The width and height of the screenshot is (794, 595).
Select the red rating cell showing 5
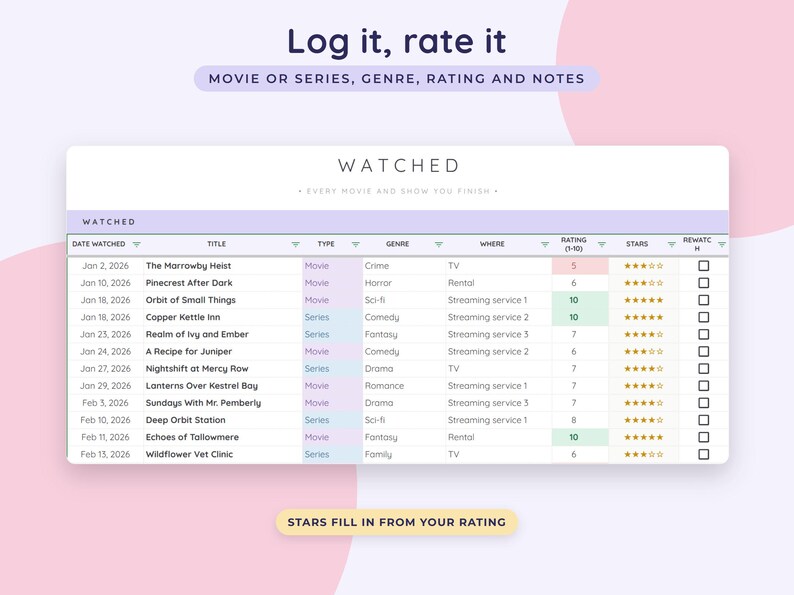pos(580,266)
